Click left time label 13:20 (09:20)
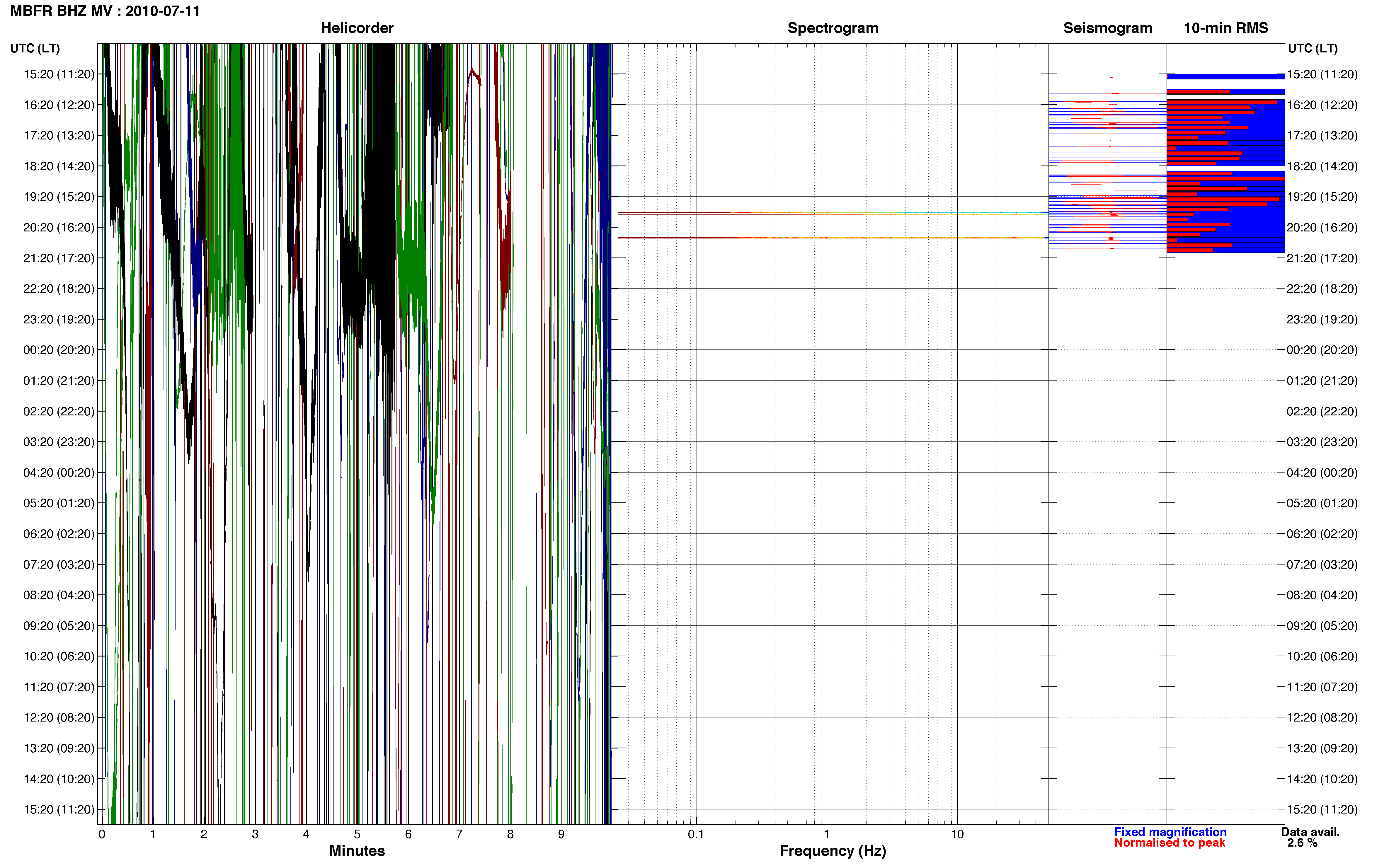The height and width of the screenshot is (868, 1389). click(59, 748)
